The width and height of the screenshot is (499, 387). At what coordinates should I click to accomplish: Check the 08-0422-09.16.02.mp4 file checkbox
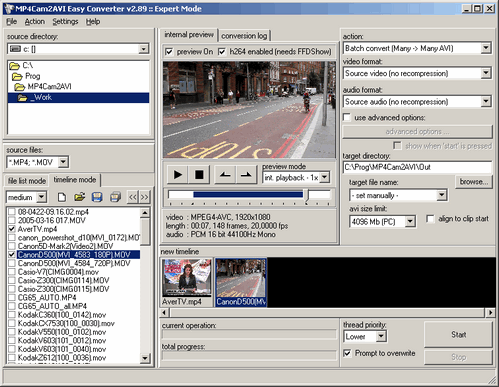12,212
